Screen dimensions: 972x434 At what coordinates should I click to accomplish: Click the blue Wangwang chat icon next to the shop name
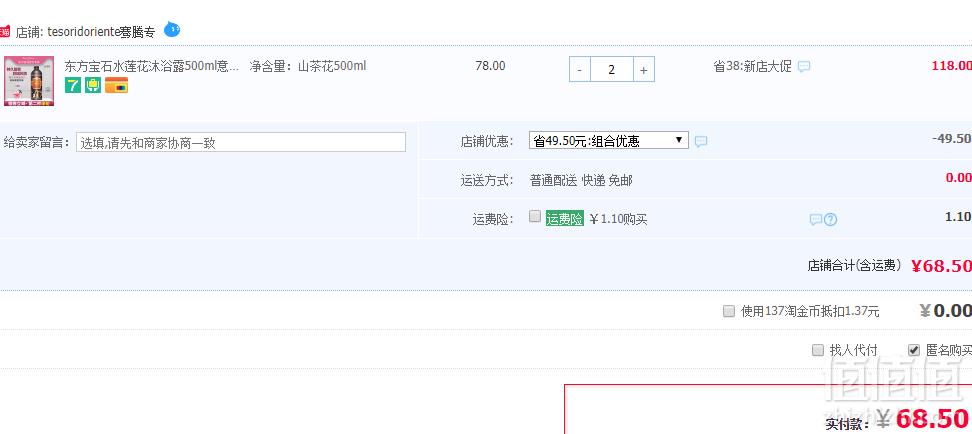click(x=172, y=29)
